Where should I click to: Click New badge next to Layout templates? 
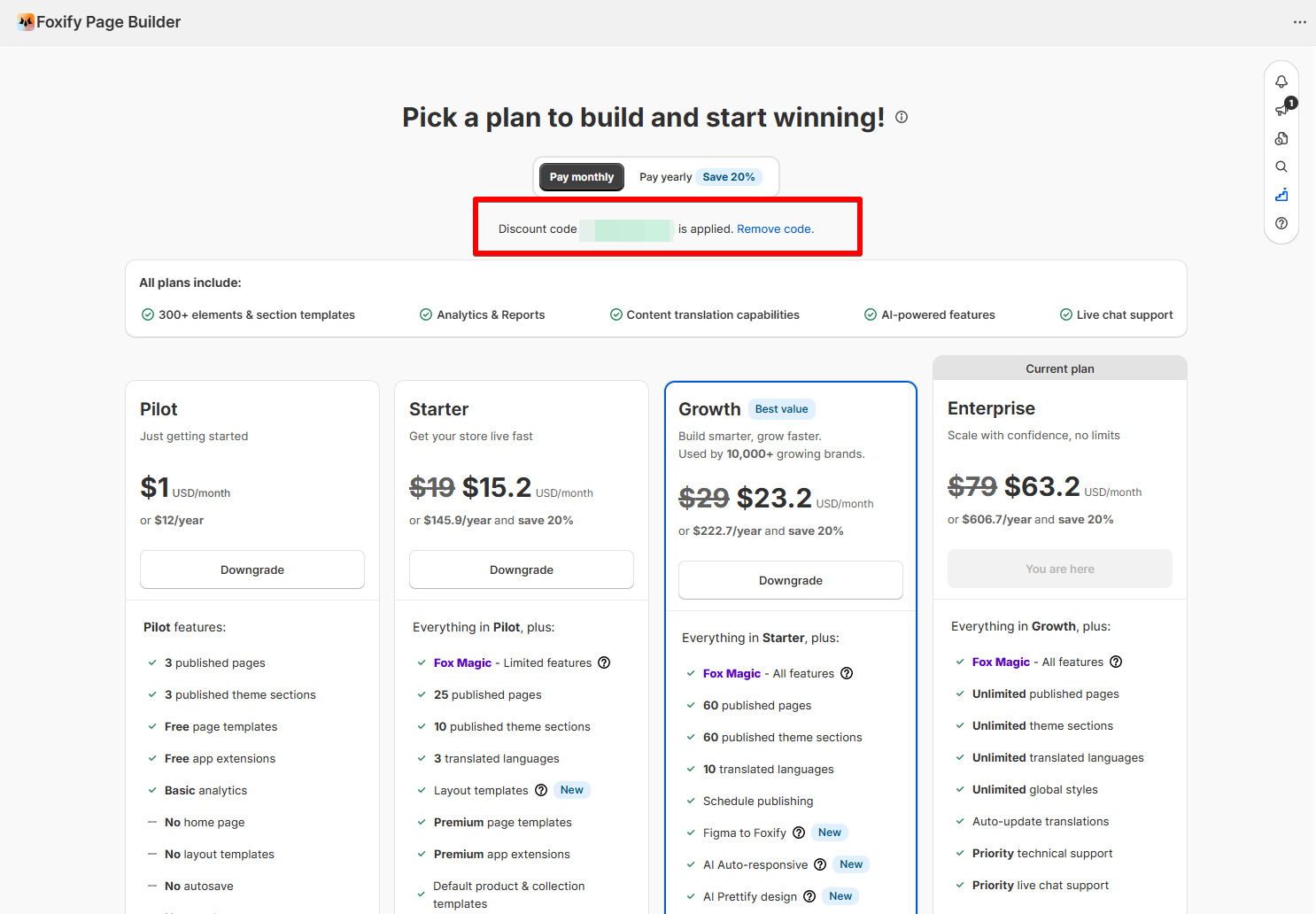[x=572, y=790]
